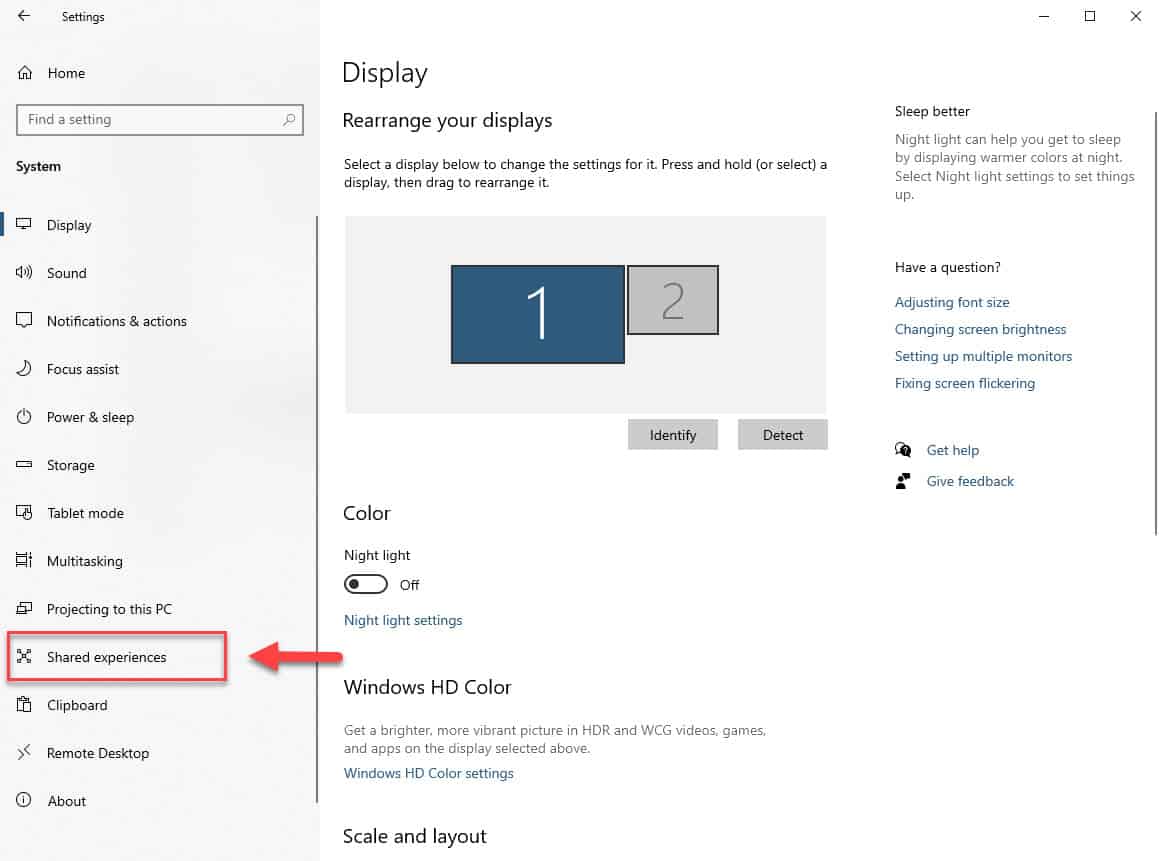Open Adjusting font size help link

click(952, 302)
